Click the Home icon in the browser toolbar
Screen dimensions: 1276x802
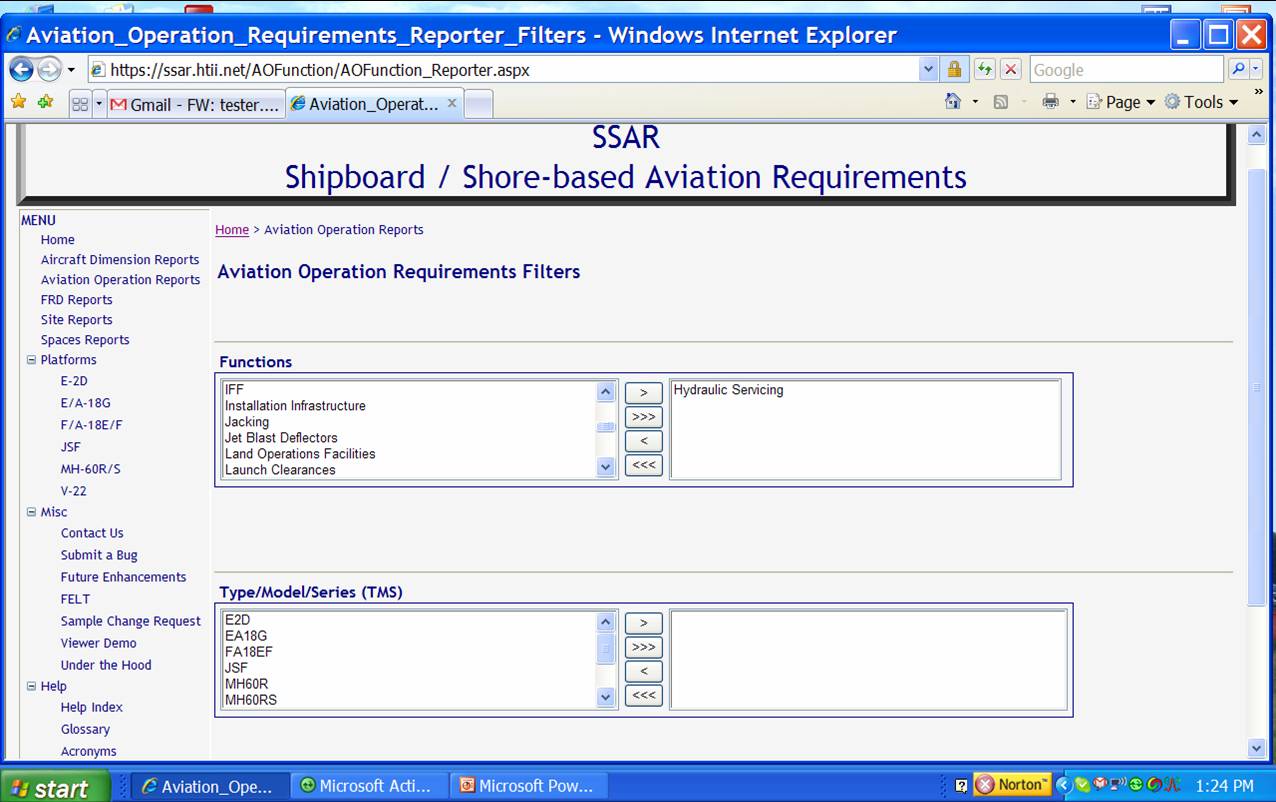(952, 102)
